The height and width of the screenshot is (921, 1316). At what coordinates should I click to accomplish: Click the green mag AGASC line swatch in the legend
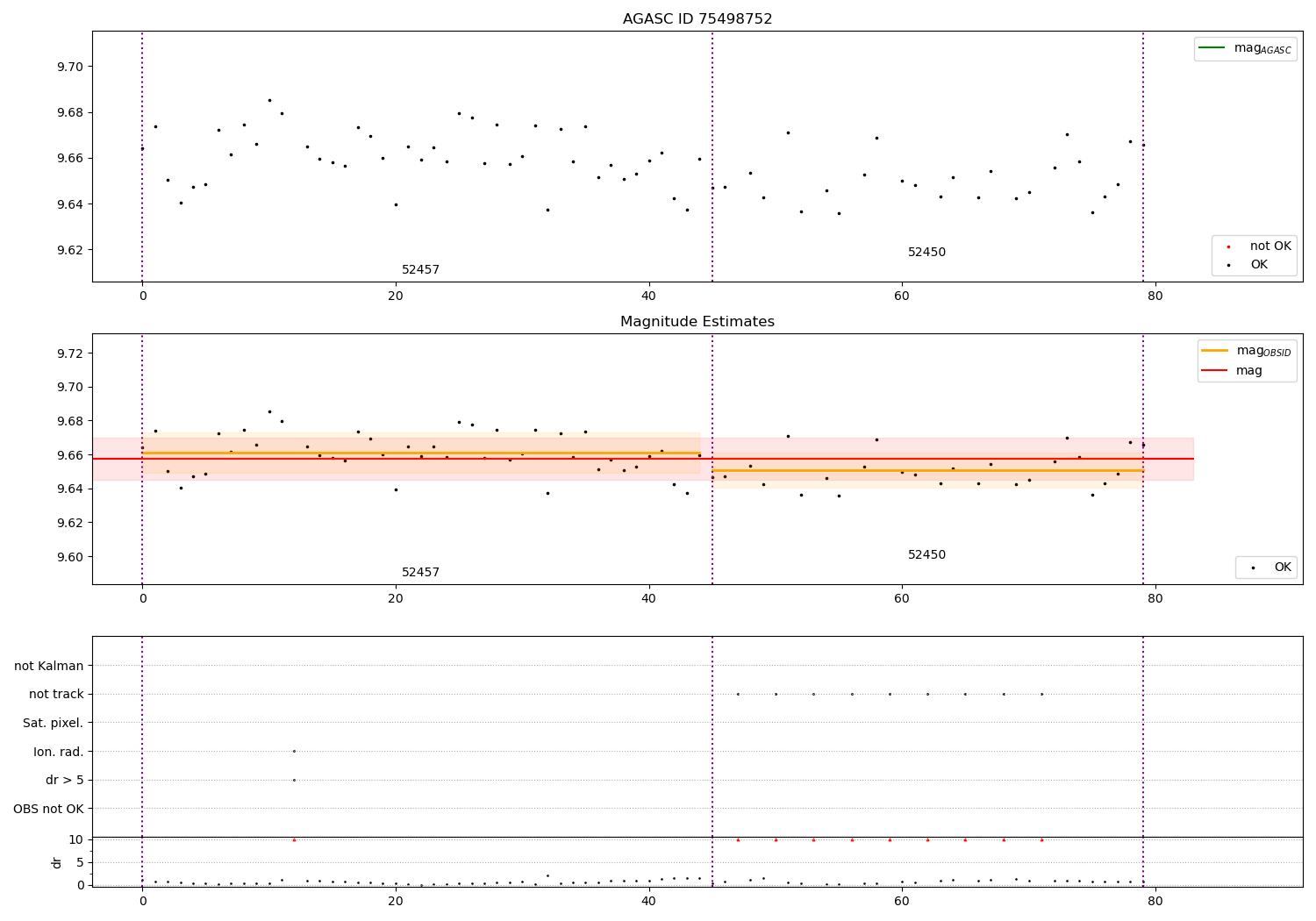click(x=1212, y=48)
